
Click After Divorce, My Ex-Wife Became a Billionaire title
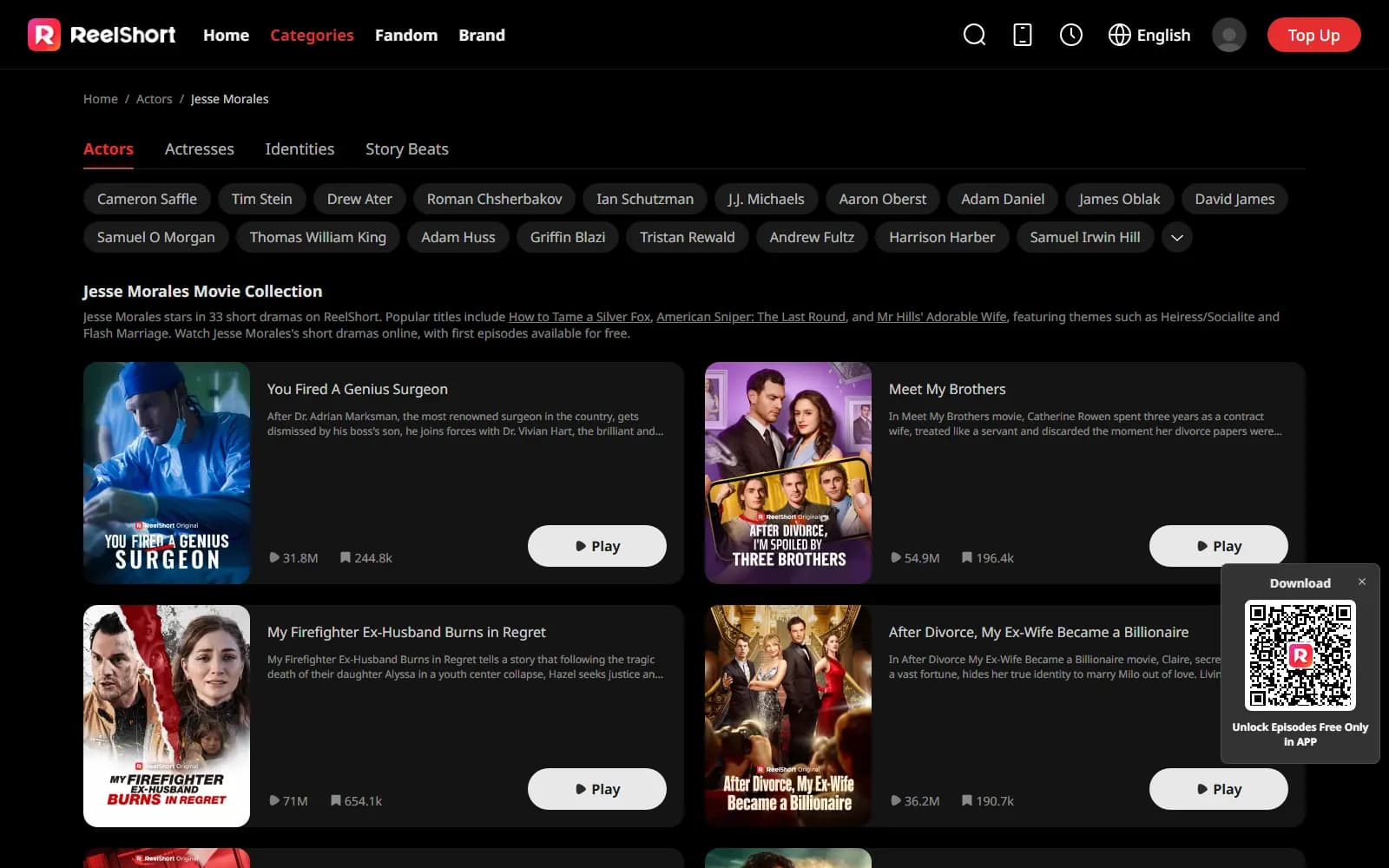click(x=1038, y=632)
